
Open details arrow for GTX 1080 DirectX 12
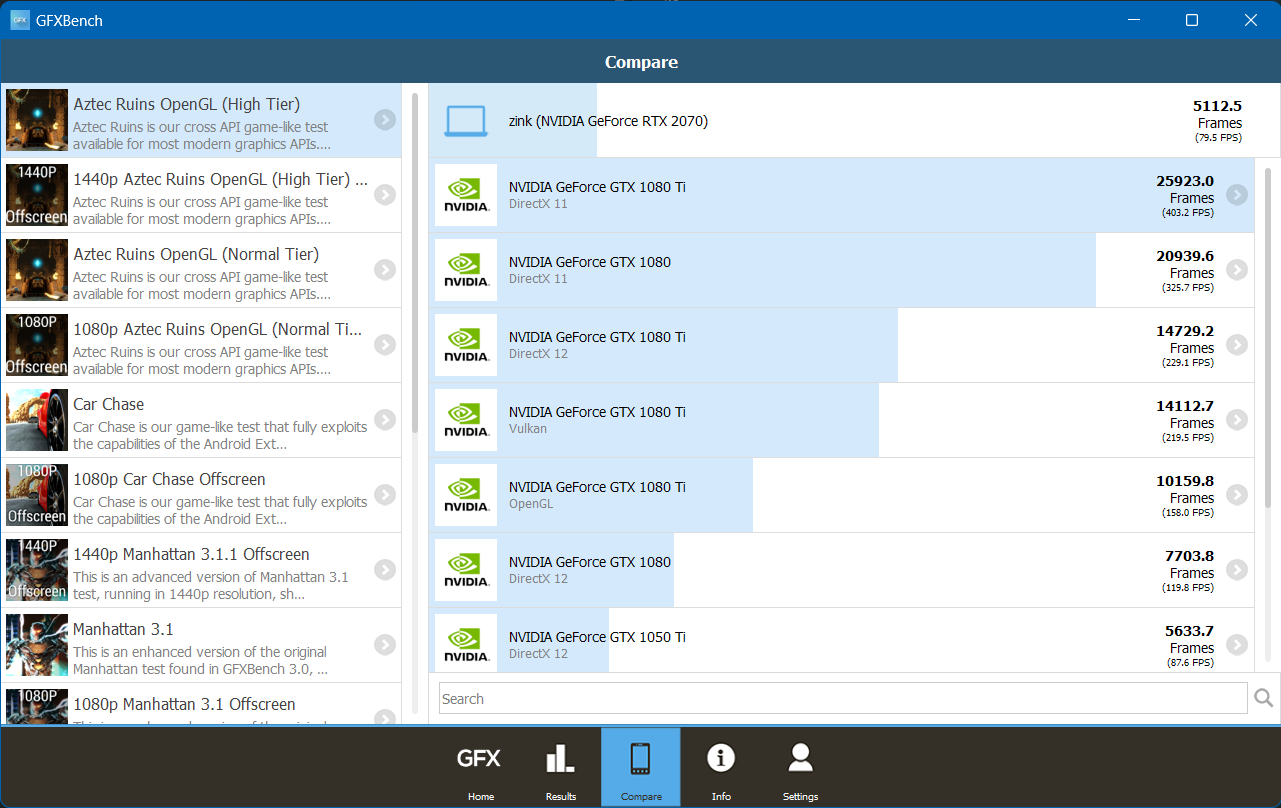1237,570
